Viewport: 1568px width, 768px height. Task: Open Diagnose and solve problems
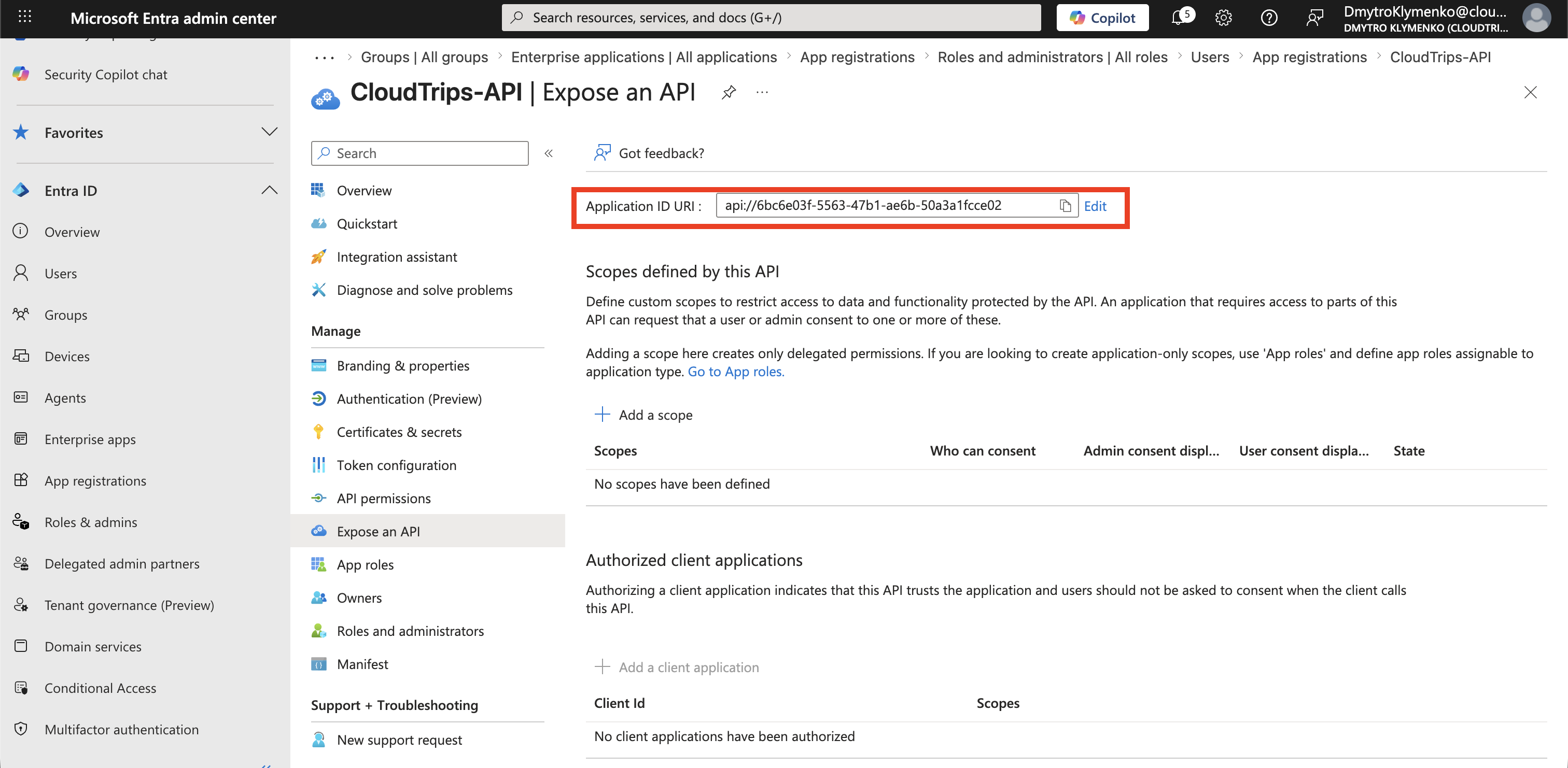424,290
